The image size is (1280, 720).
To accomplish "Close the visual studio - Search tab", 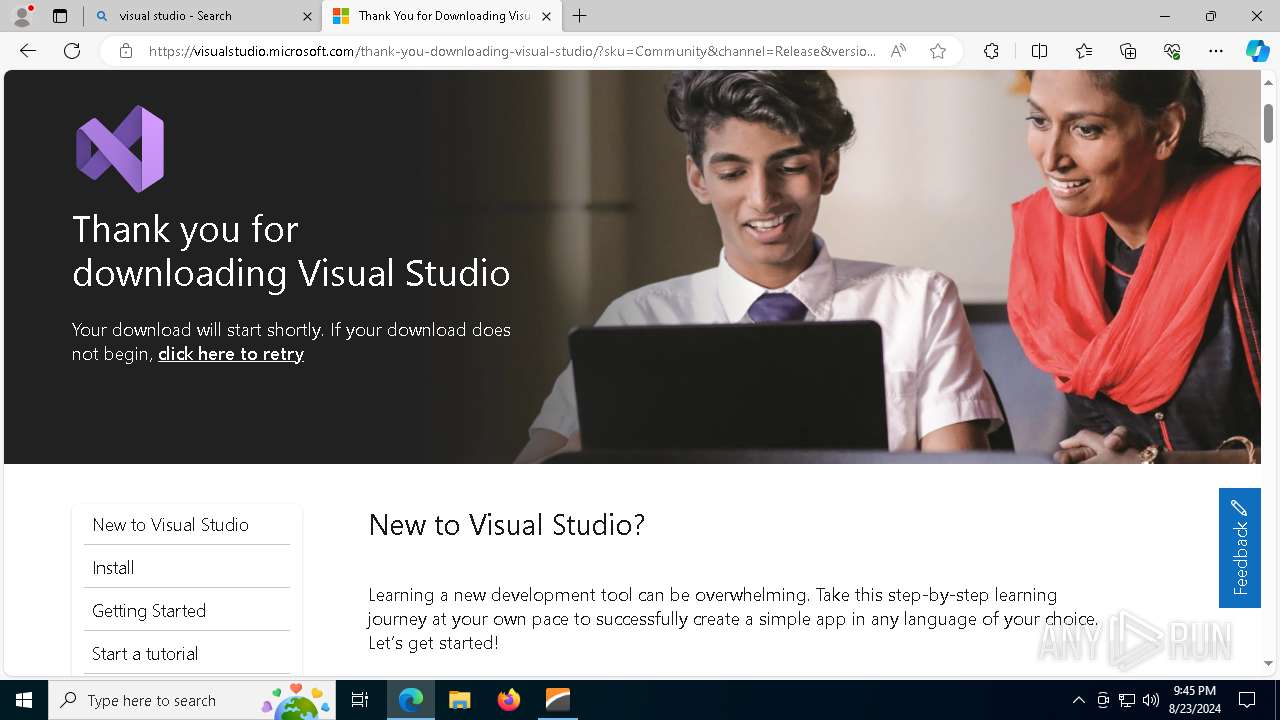I will [307, 16].
